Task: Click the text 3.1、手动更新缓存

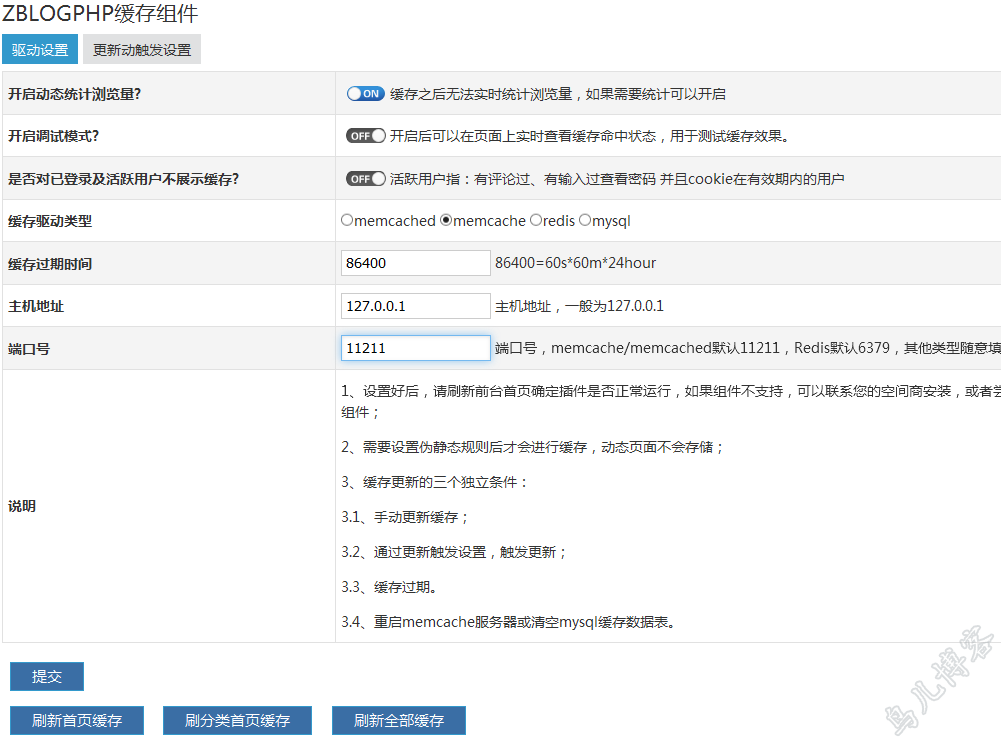Action: (x=404, y=517)
